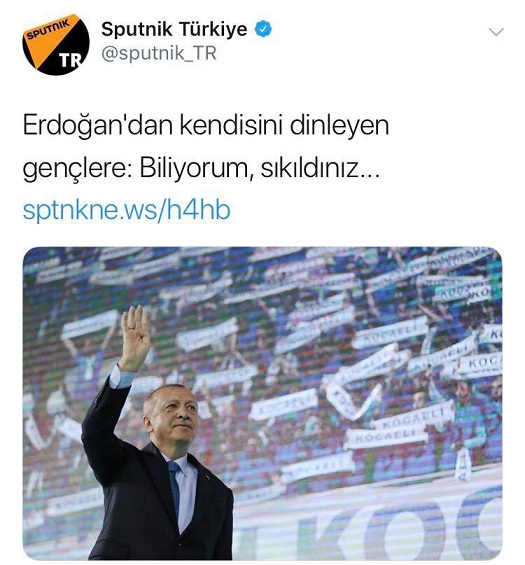Open Sputnik Türkiye display name
Viewport: 525px width, 565px height.
tap(174, 29)
